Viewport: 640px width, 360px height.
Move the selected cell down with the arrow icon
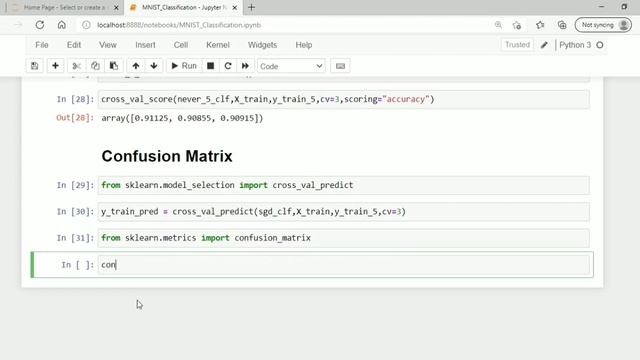click(154, 66)
